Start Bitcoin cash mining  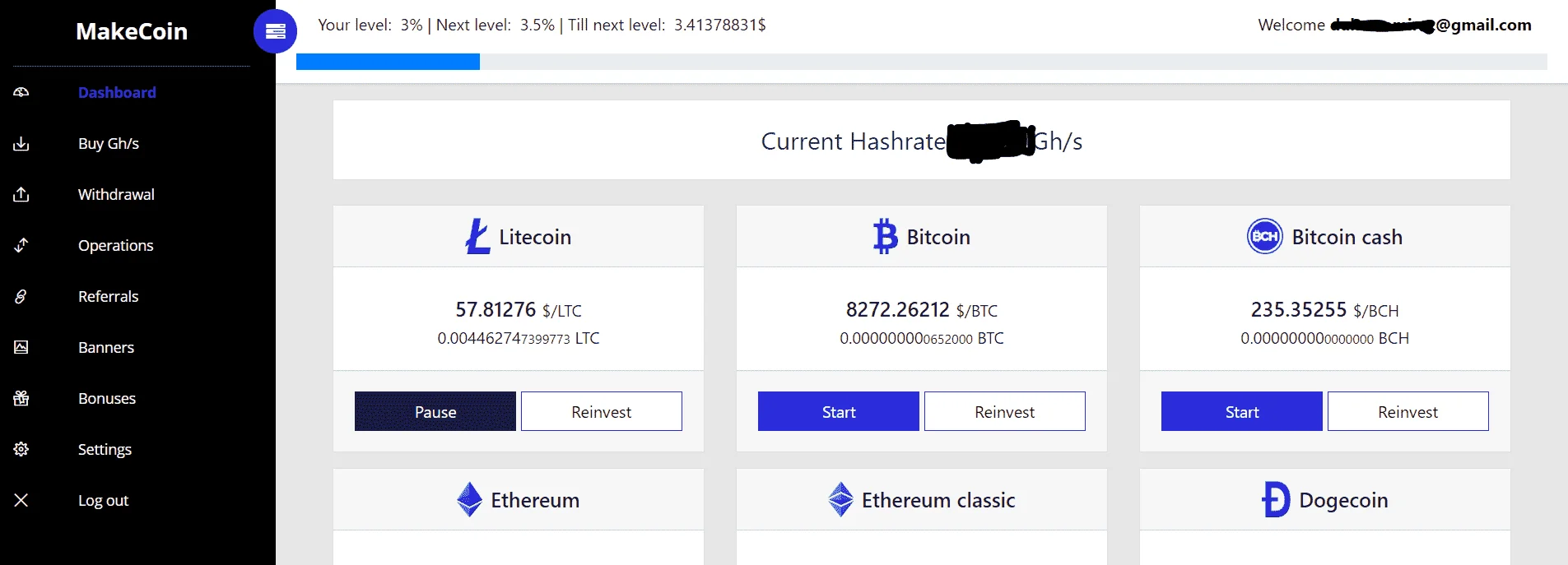tap(1242, 411)
